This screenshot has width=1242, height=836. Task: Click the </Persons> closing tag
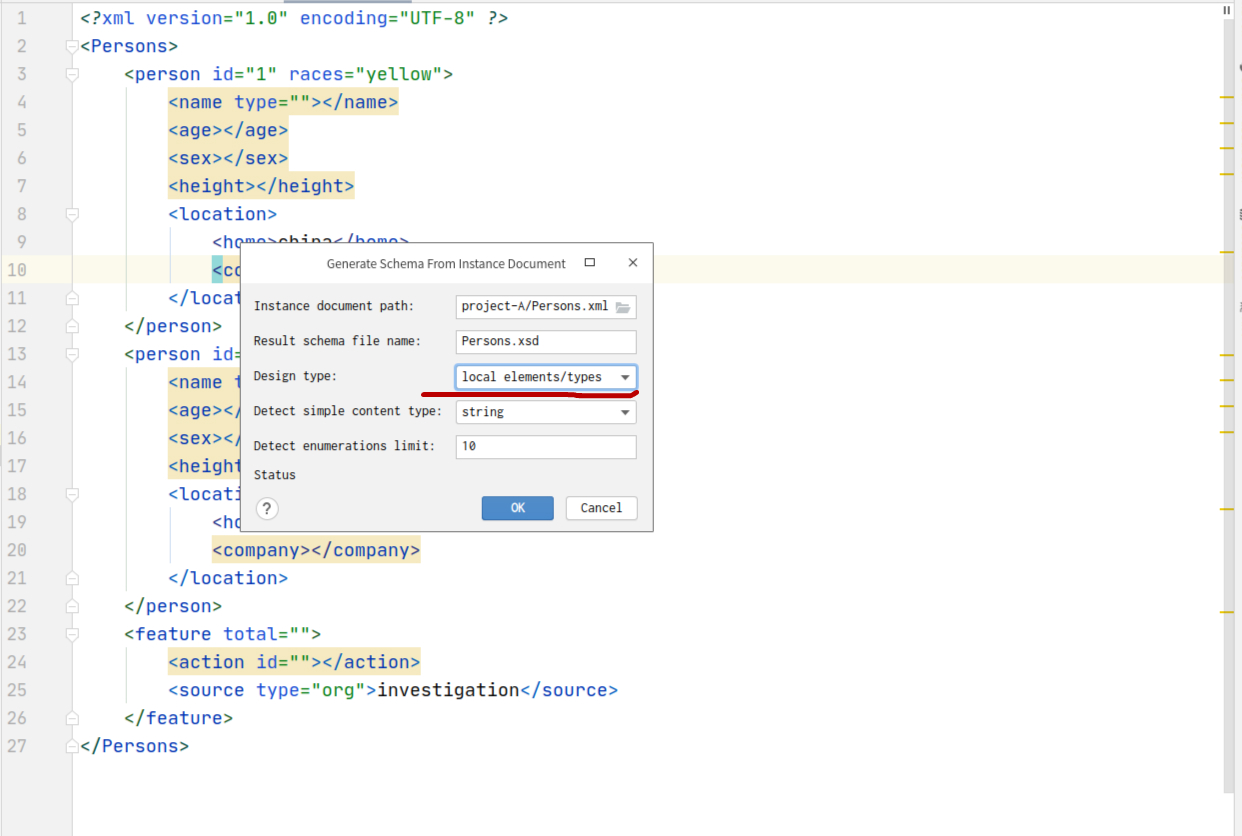134,746
